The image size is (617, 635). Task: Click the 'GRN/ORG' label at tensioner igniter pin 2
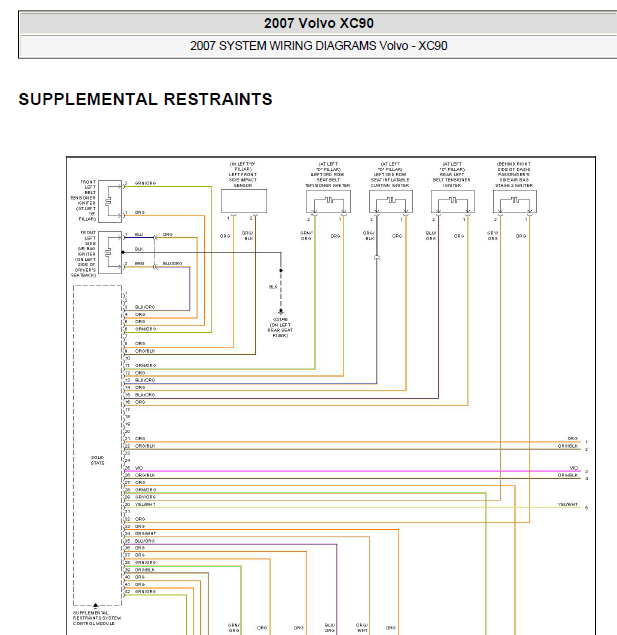click(145, 183)
